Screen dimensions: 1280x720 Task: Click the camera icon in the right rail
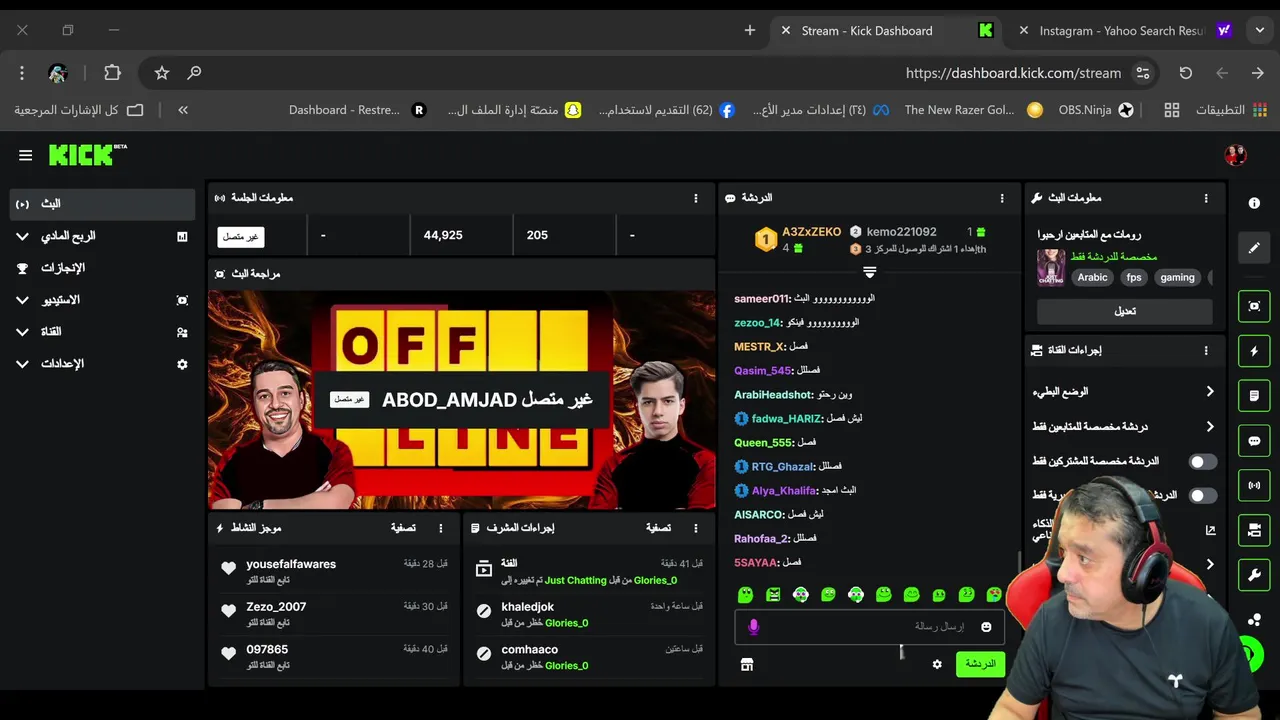tap(1254, 530)
